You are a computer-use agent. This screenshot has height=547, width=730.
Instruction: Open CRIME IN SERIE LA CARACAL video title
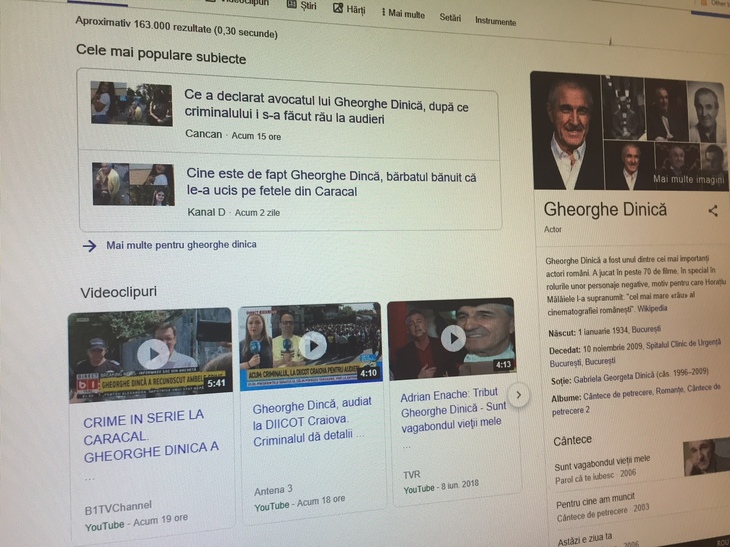(x=150, y=437)
